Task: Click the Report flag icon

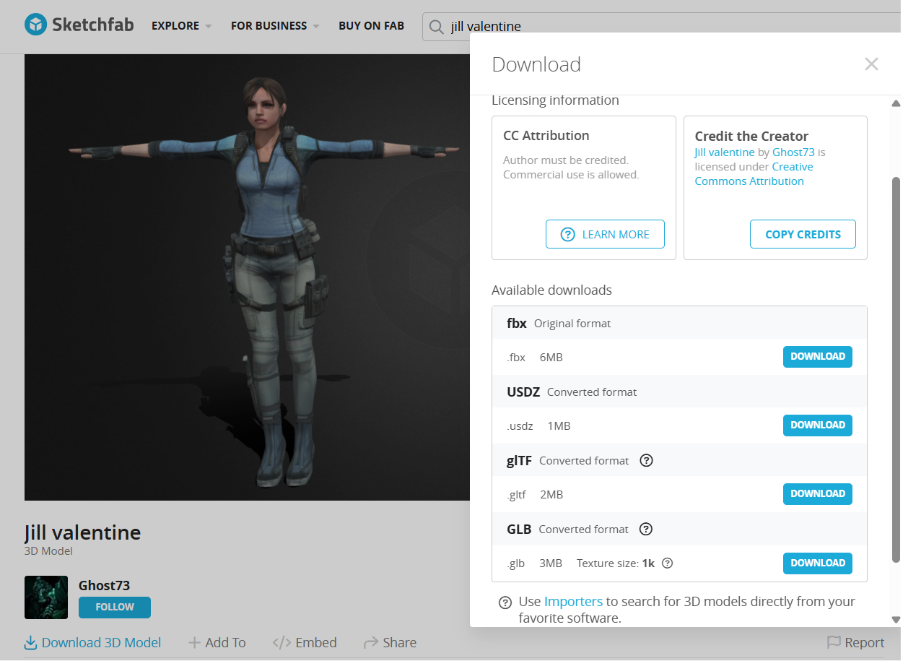Action: [x=833, y=642]
